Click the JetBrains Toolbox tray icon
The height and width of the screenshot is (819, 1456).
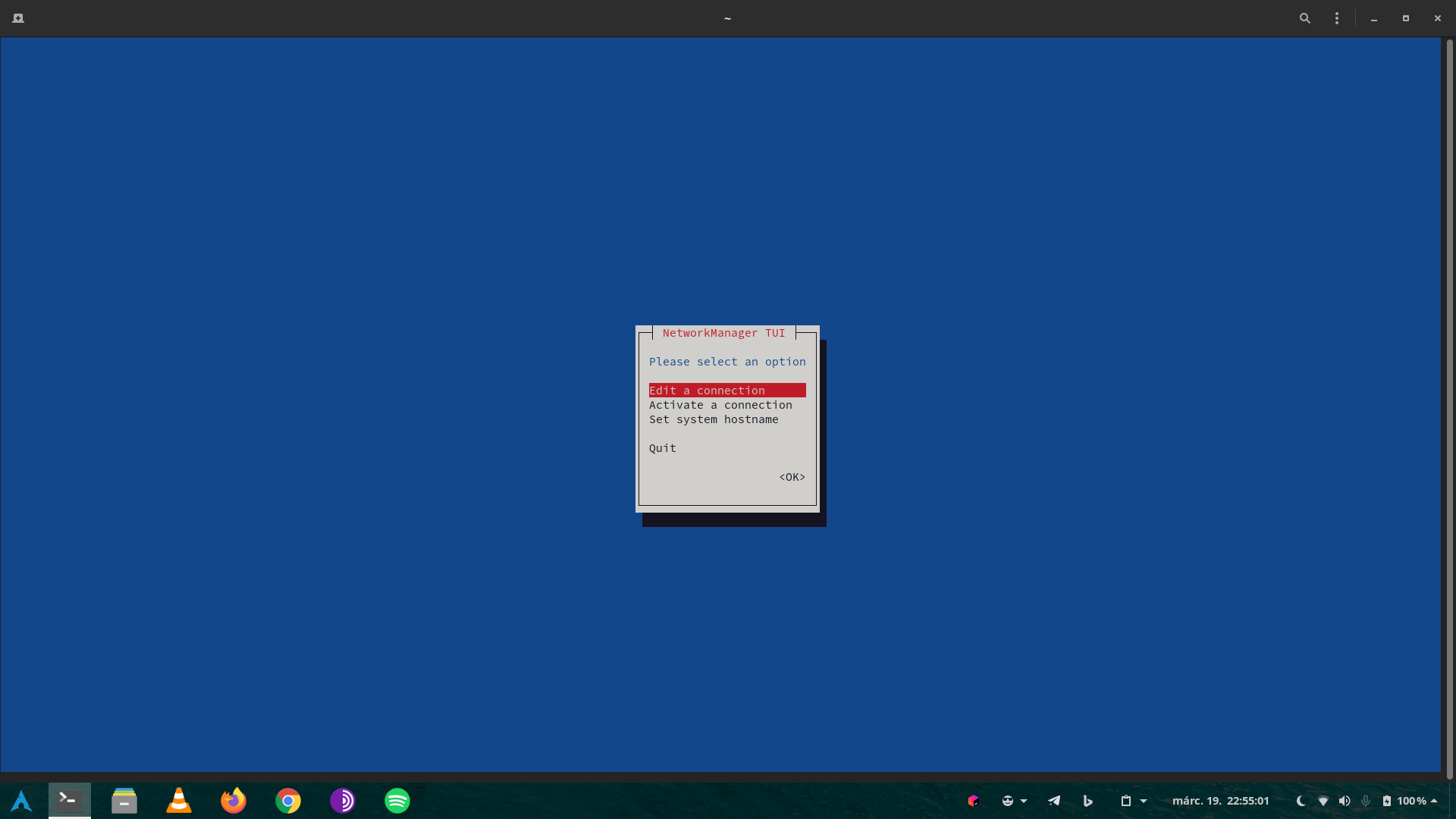click(x=974, y=801)
